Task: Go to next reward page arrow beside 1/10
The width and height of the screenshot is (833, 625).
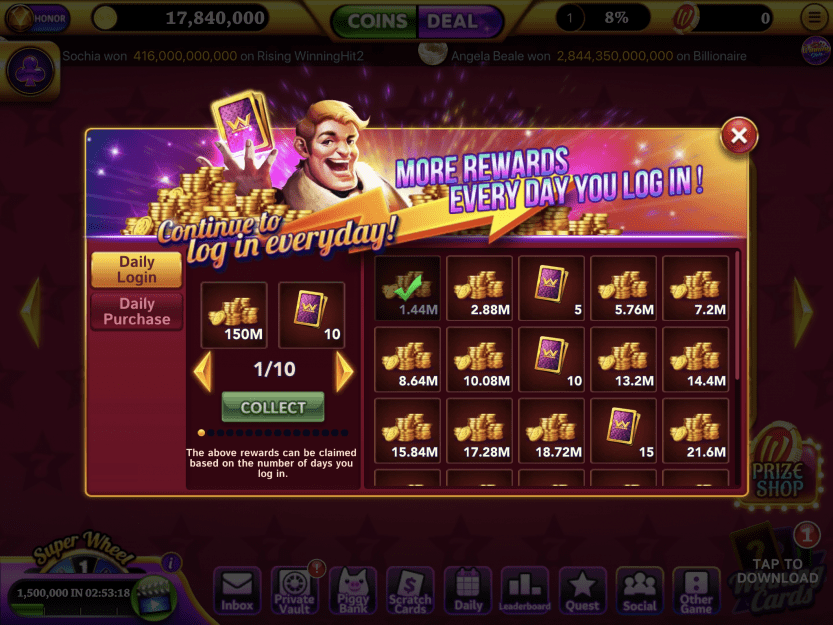Action: point(344,370)
